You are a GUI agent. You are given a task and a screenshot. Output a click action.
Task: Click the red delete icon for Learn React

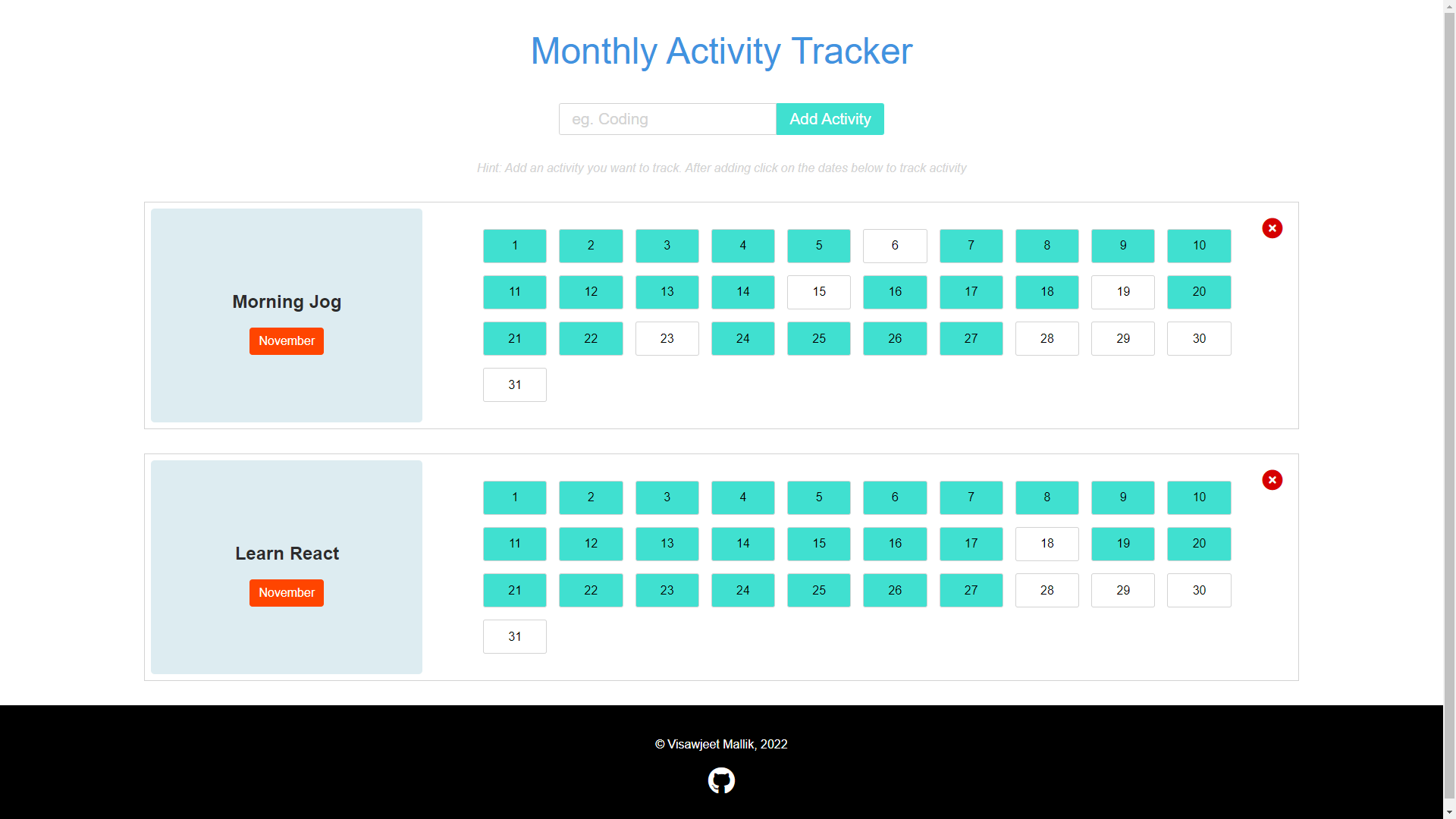(1272, 480)
